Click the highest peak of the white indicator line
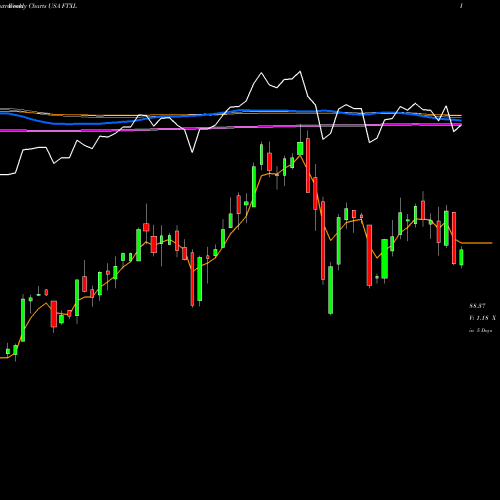 (x=300, y=71)
